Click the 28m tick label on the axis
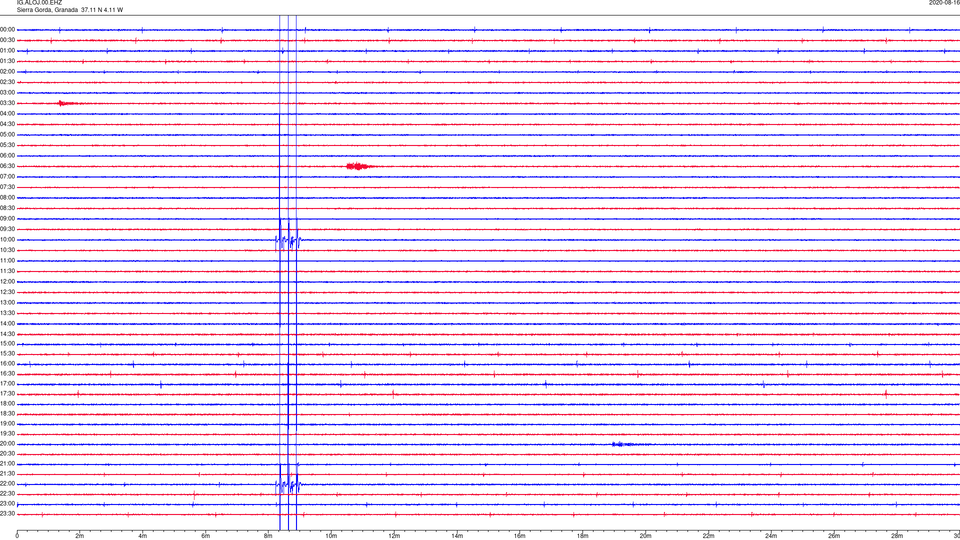Viewport: 960px width, 540px height. (x=897, y=536)
